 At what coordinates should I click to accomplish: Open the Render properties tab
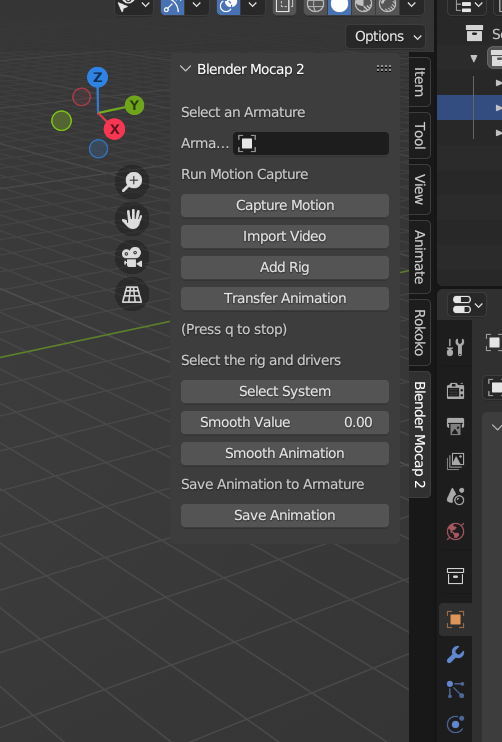(456, 391)
